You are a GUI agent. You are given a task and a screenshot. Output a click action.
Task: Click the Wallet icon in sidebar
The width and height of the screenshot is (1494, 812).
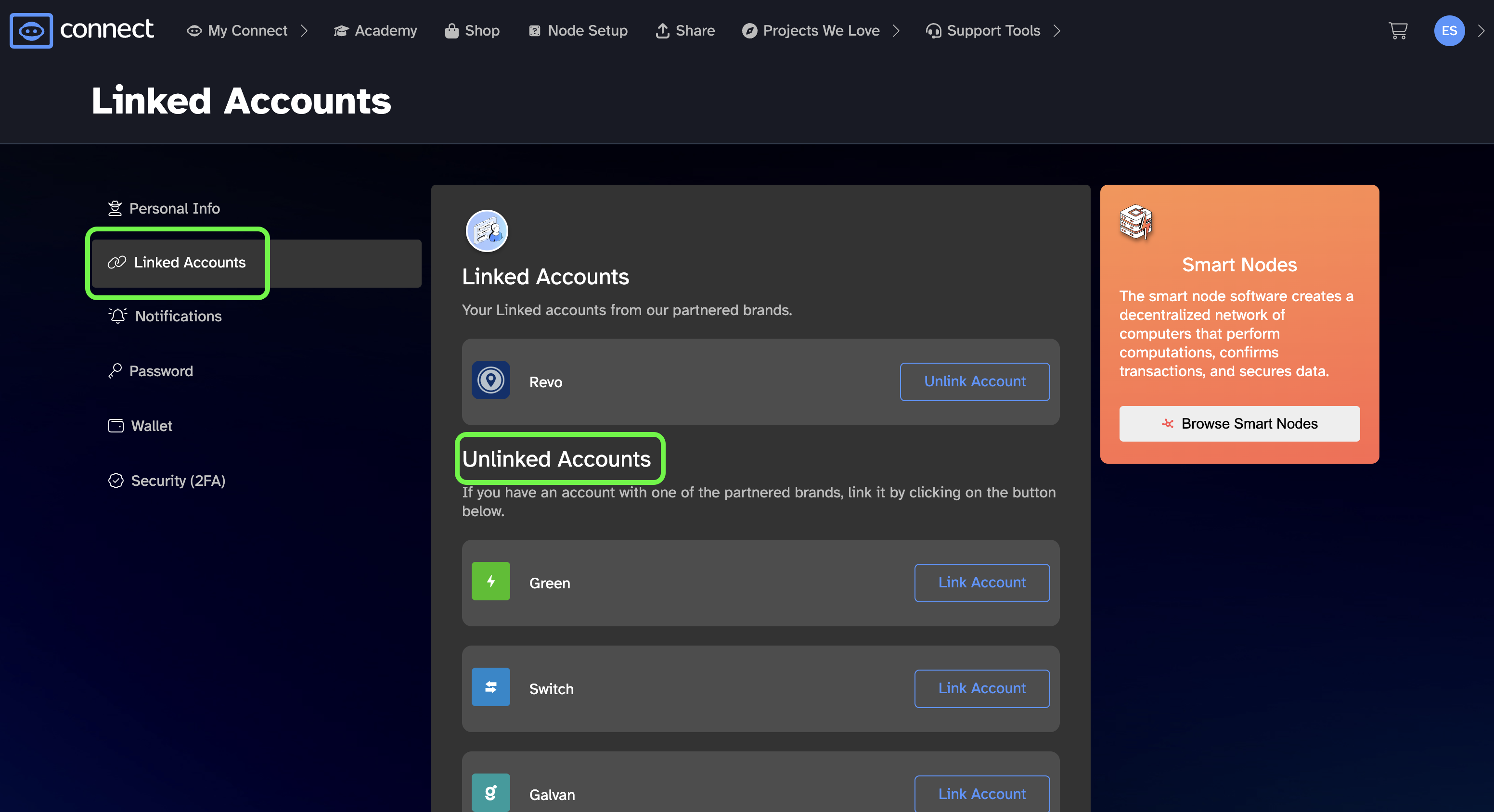point(116,426)
